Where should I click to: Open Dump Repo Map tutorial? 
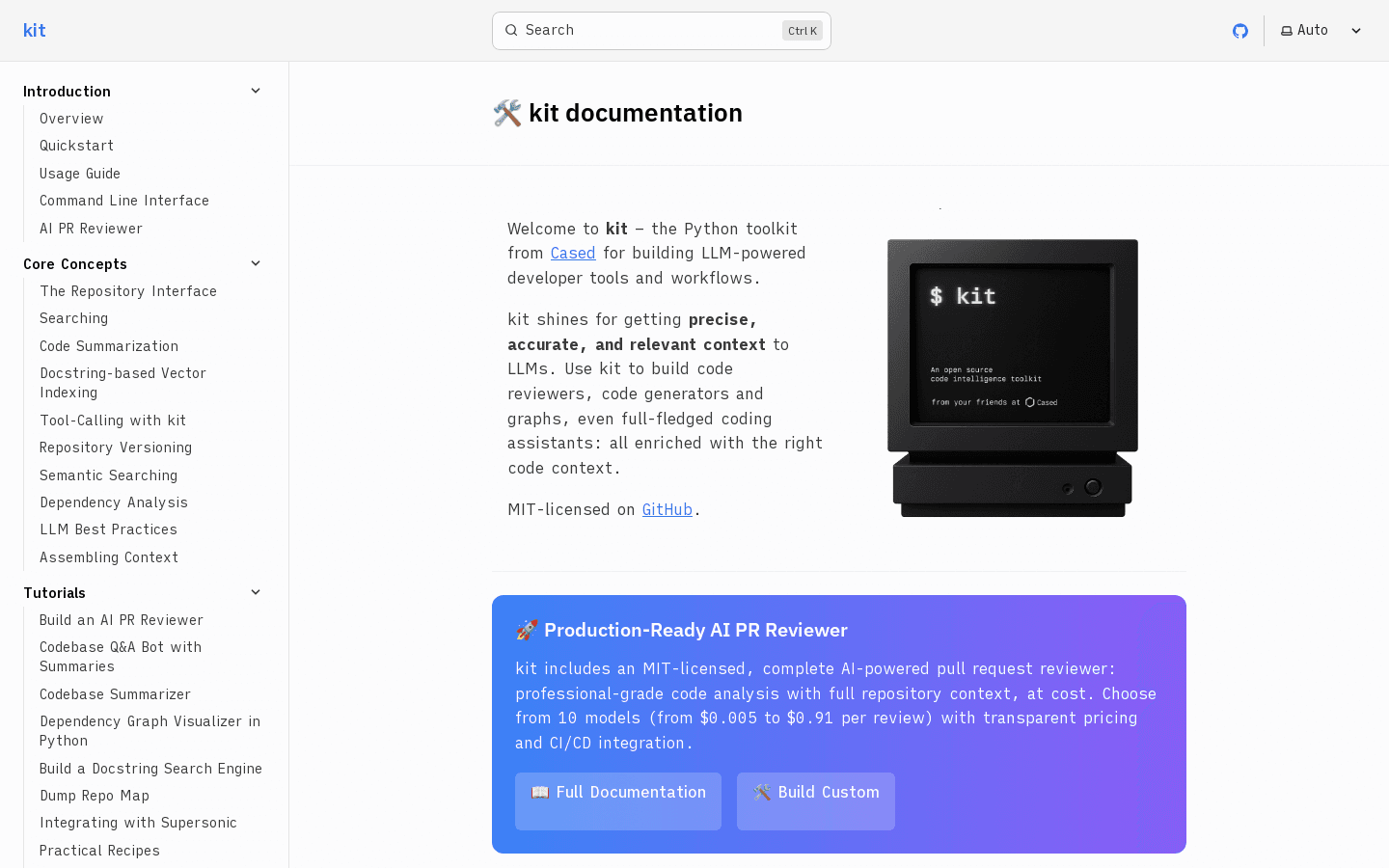[95, 796]
